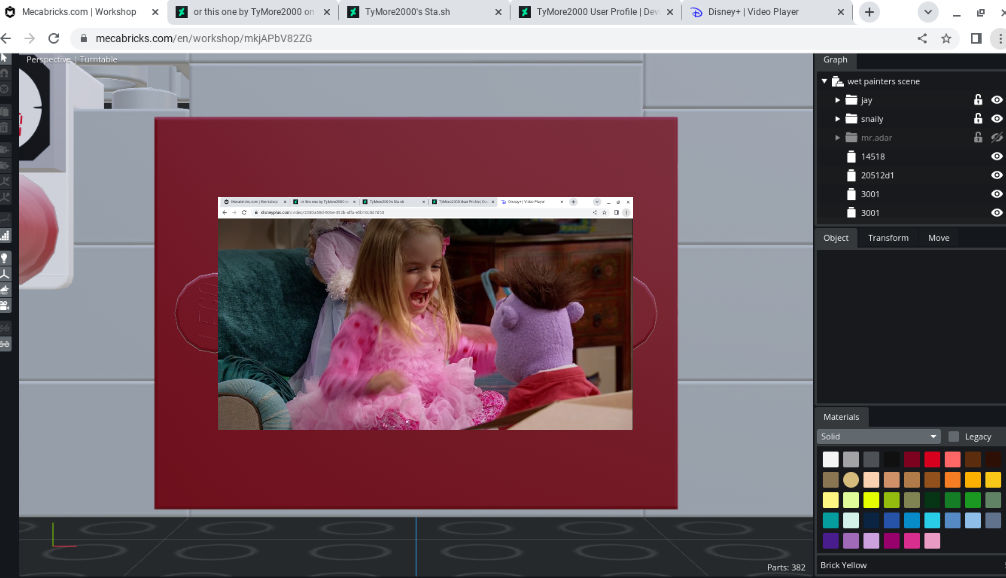Expand the snaily folder in Graph
1006x578 pixels.
point(837,119)
